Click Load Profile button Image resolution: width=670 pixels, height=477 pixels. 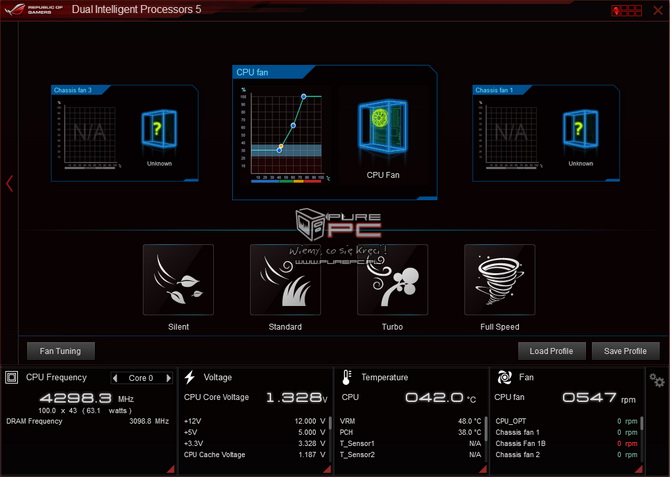coord(551,351)
